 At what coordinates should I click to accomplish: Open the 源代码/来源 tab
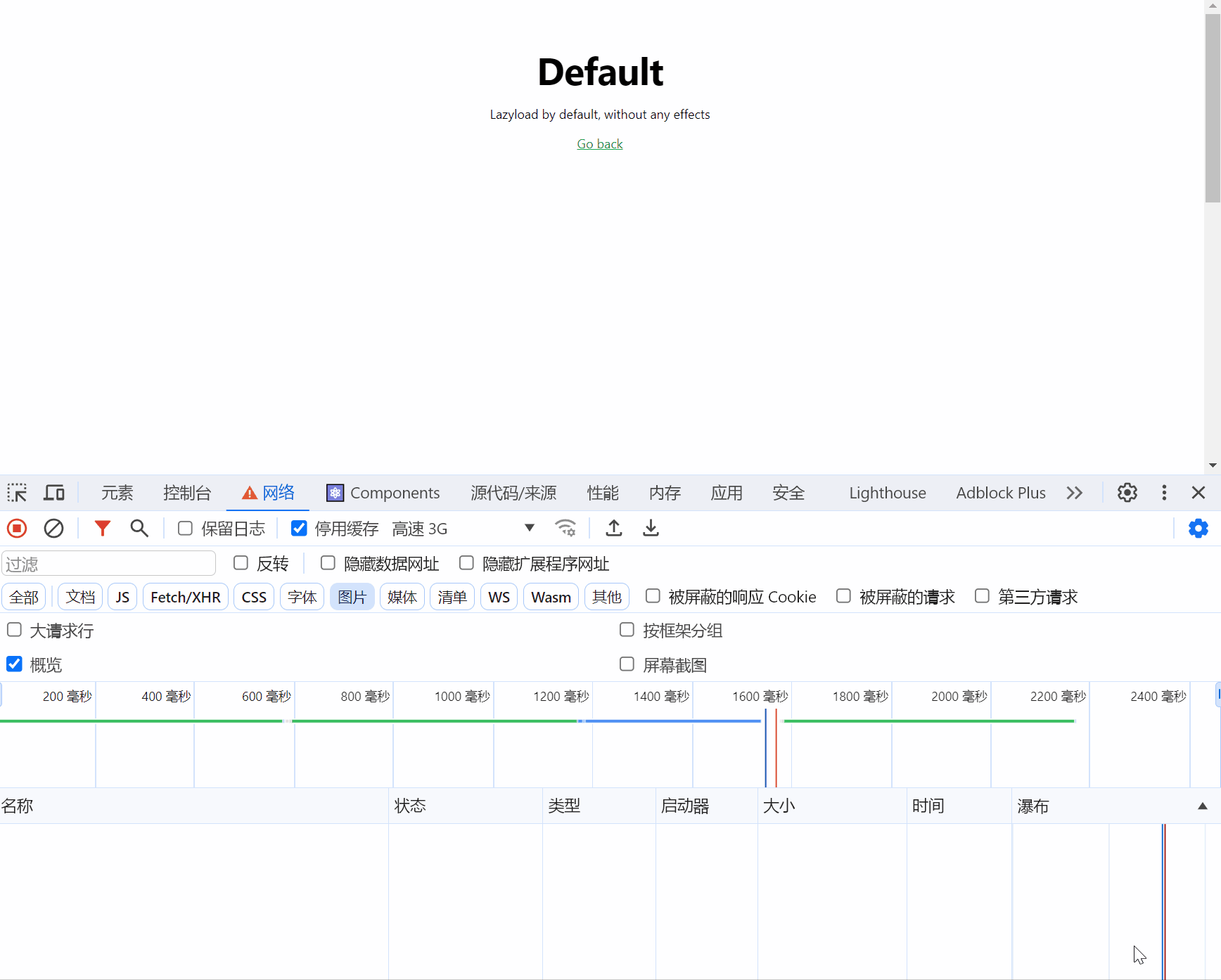513,493
